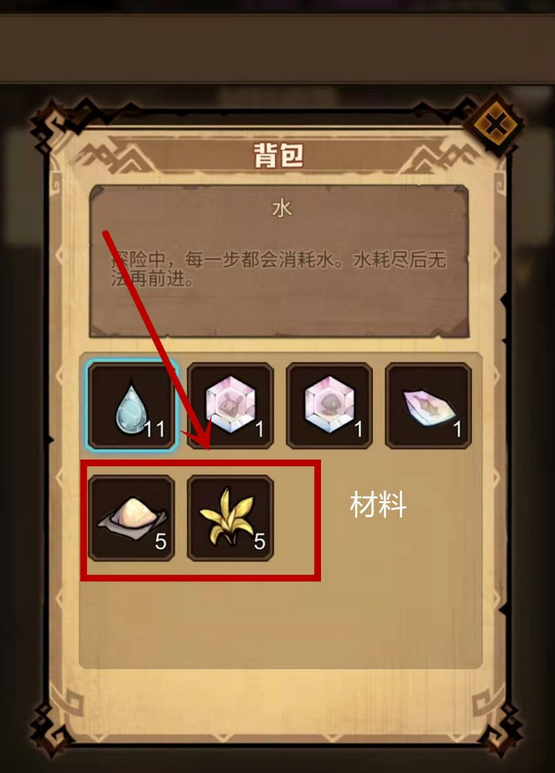Click the quantity 5 on powder slot

pos(161,542)
